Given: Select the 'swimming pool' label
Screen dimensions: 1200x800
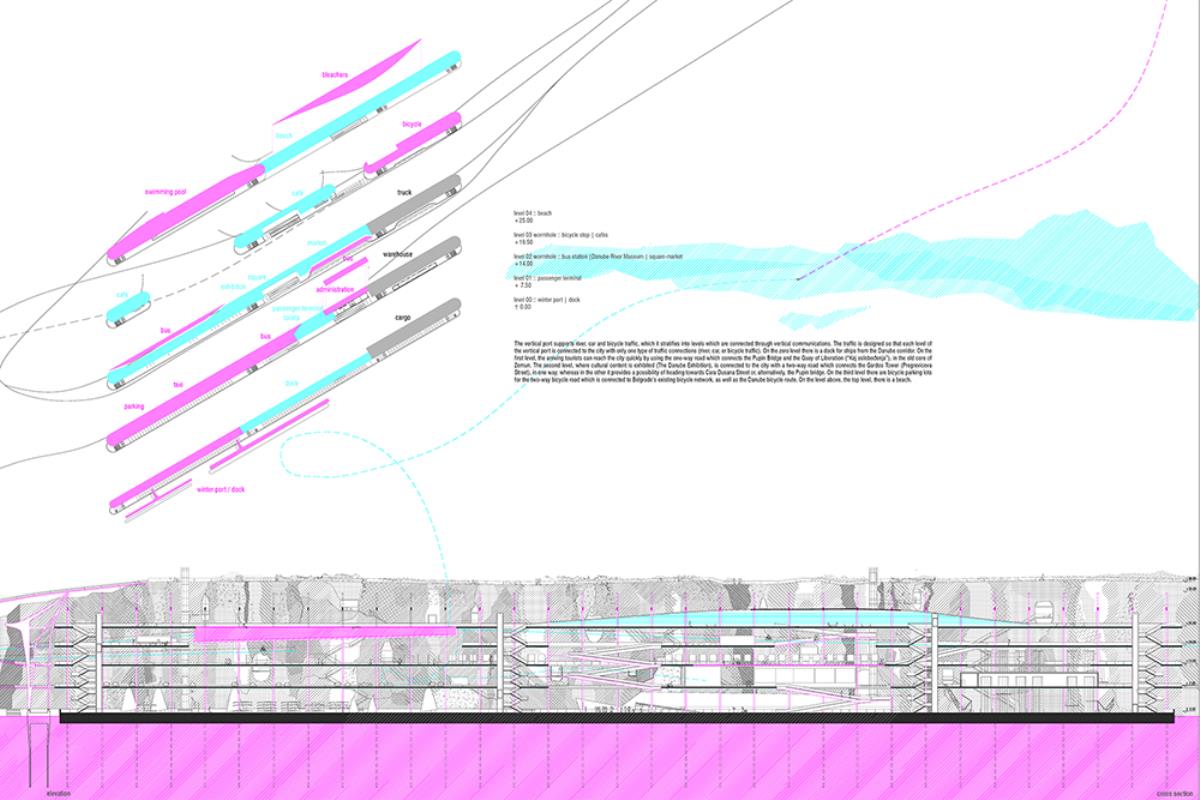Looking at the screenshot, I should [x=166, y=191].
